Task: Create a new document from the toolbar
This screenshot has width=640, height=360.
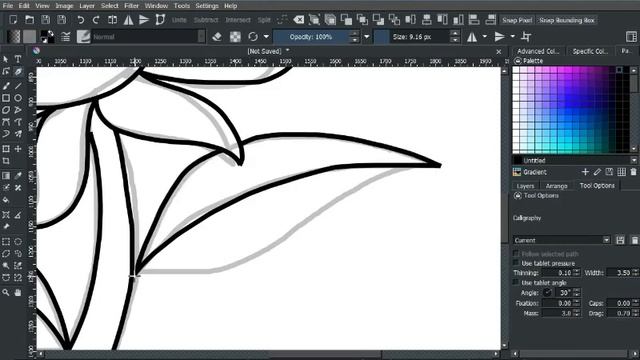Action: pyautogui.click(x=13, y=20)
